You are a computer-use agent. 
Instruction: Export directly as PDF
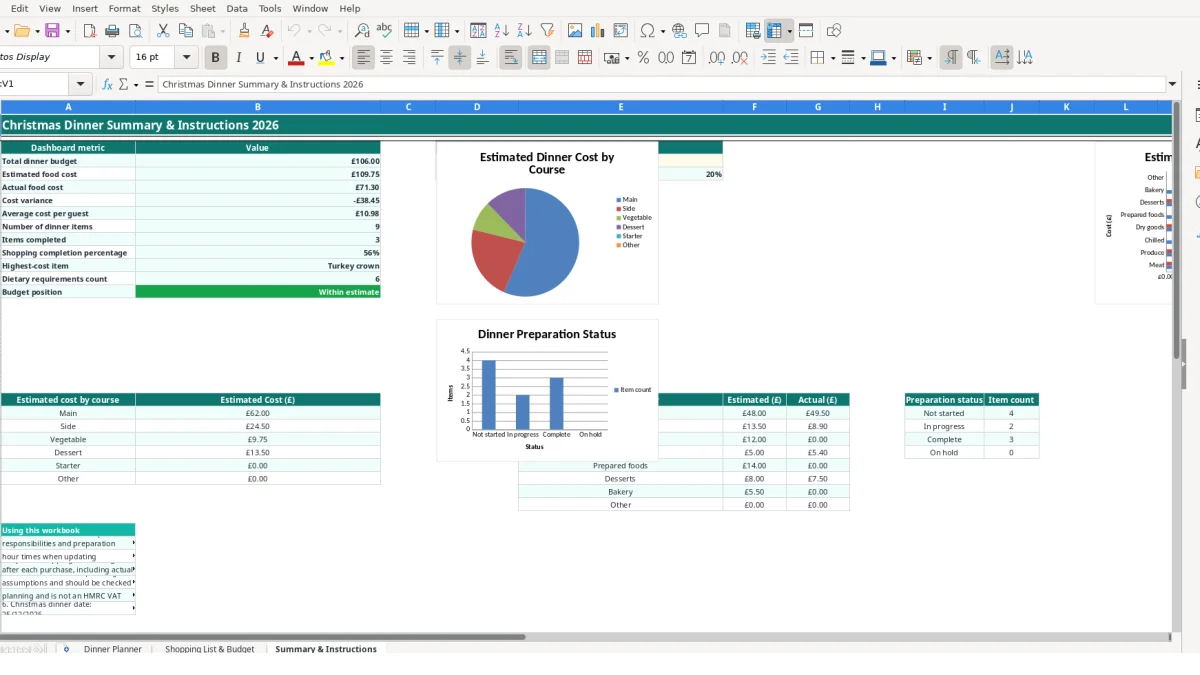[90, 31]
